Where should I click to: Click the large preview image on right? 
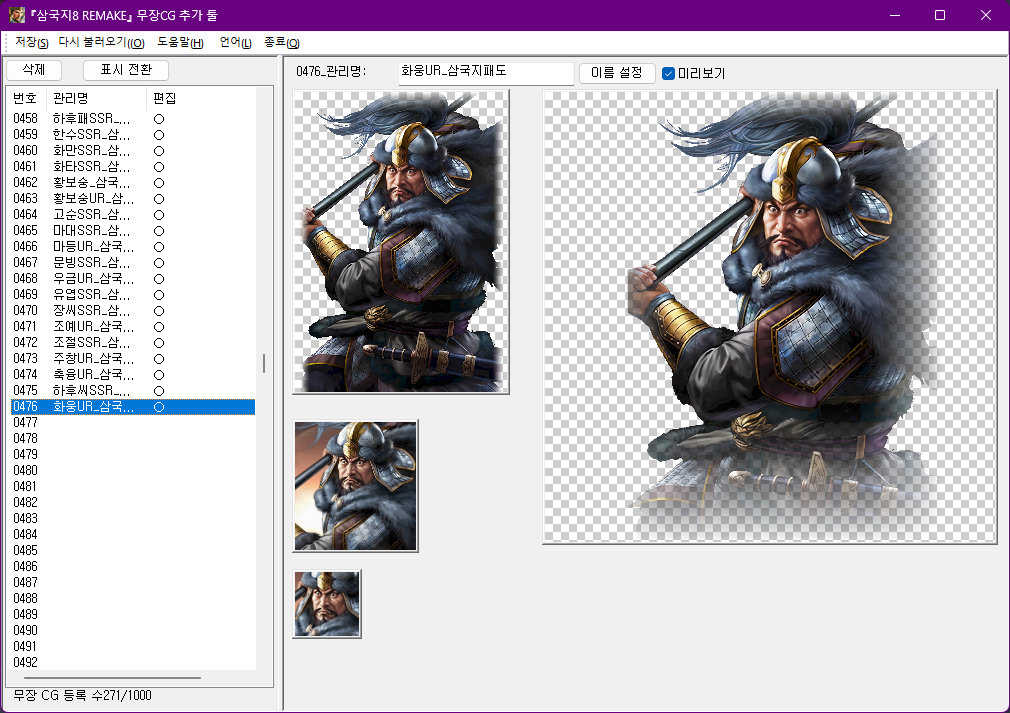click(770, 317)
